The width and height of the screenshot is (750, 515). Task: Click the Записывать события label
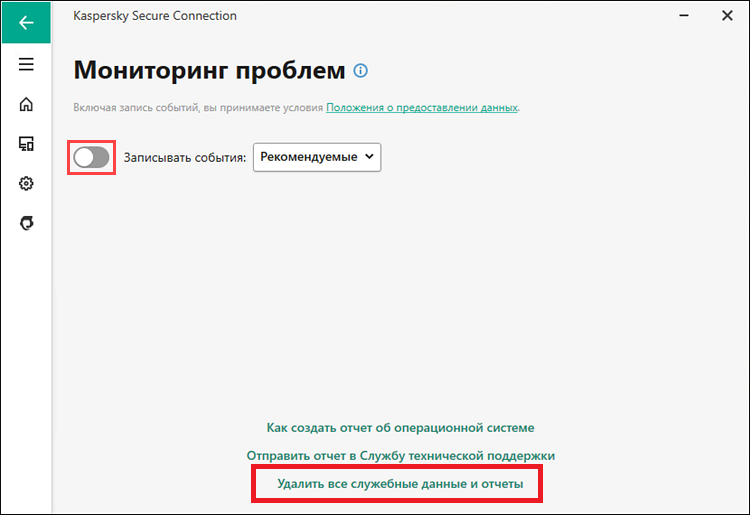(185, 158)
